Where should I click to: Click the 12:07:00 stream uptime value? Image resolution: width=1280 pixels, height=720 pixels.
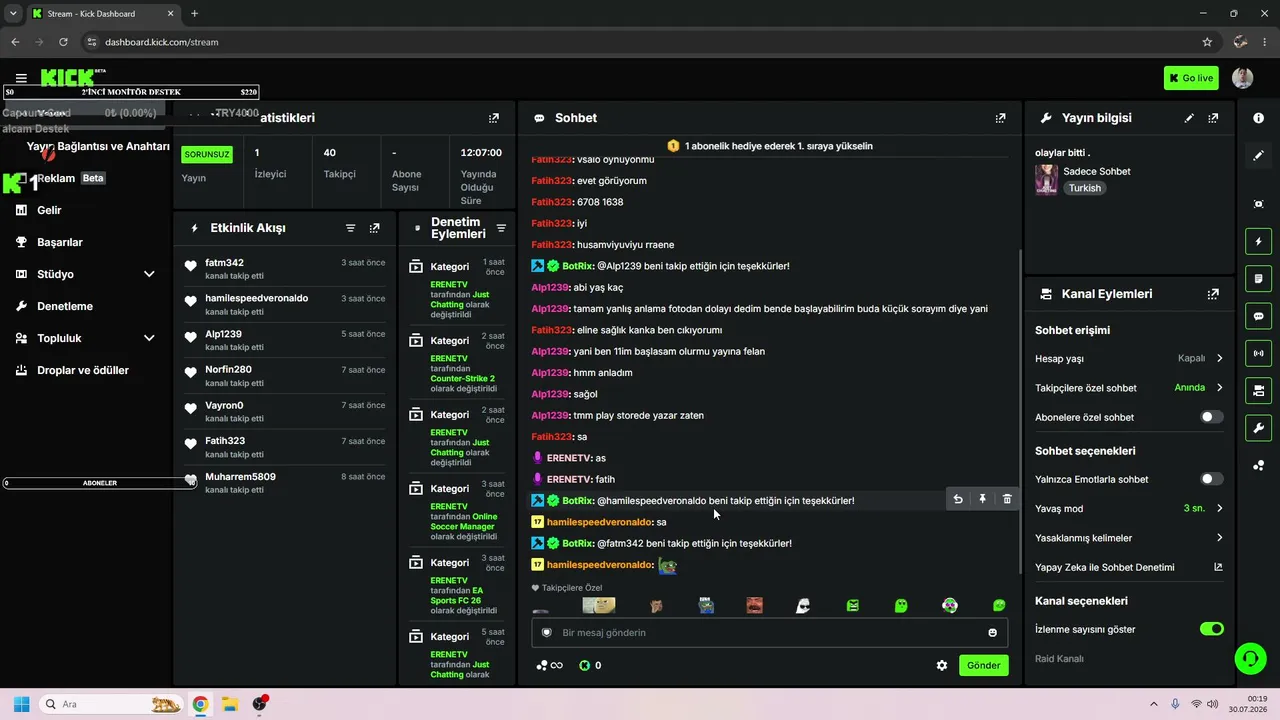[481, 153]
